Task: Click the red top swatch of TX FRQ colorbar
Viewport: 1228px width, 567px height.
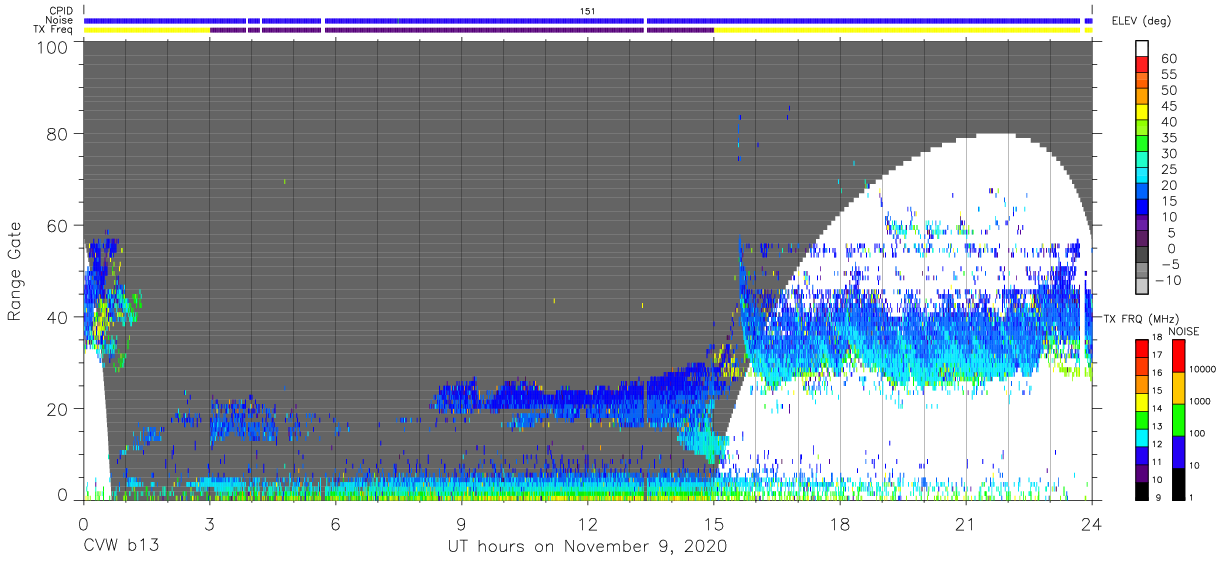Action: [x=1142, y=347]
